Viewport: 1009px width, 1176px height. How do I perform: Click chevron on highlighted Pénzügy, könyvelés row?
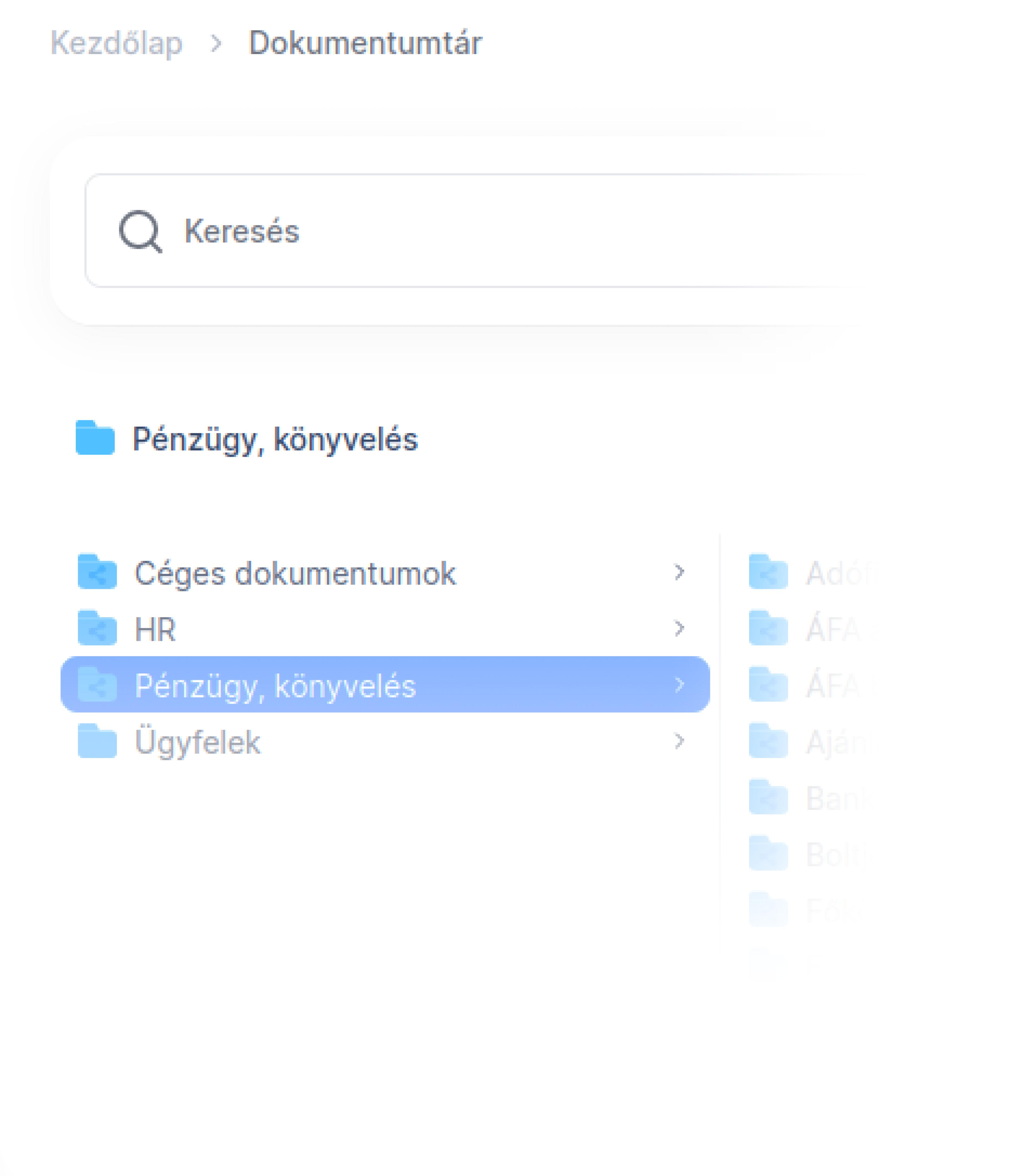679,684
